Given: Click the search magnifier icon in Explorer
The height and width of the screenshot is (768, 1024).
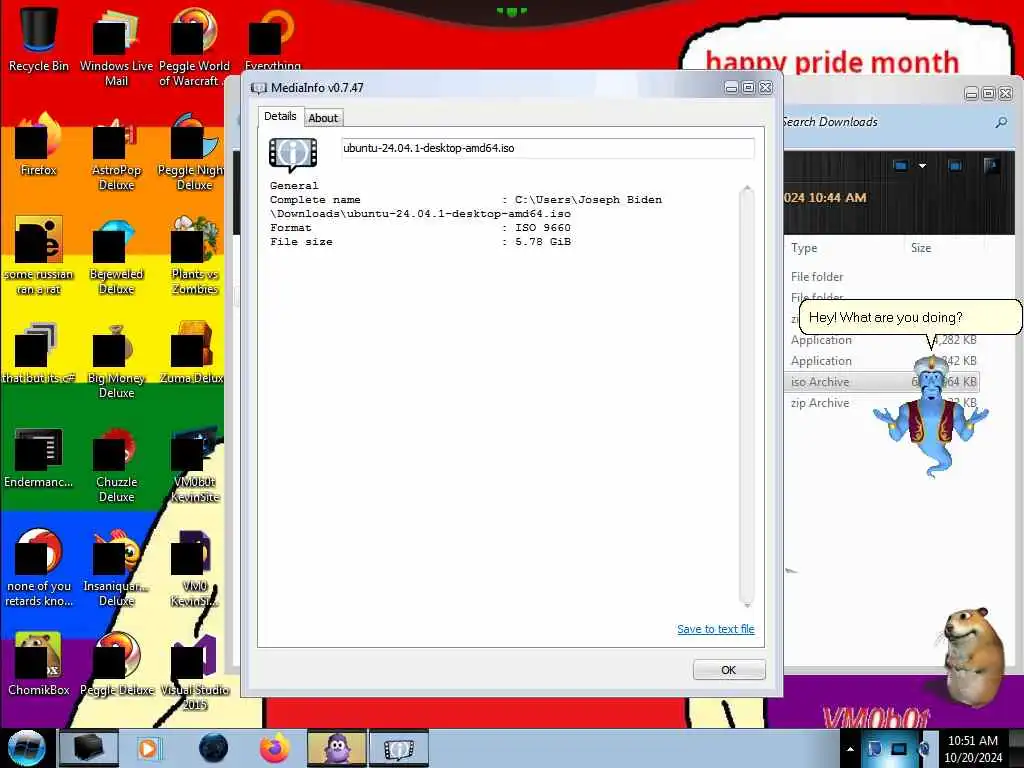Looking at the screenshot, I should click(1001, 122).
